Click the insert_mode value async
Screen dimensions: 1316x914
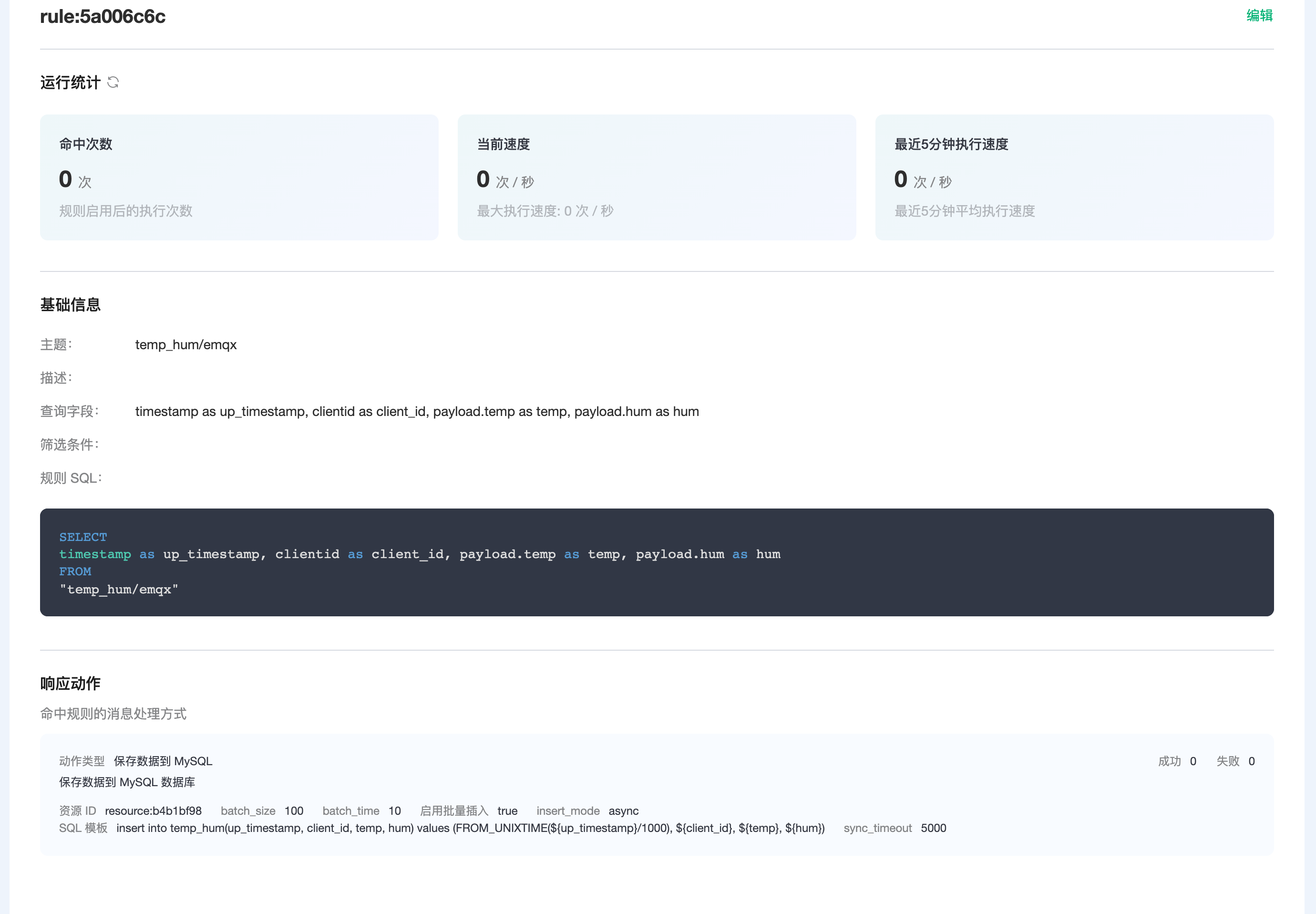[x=623, y=811]
